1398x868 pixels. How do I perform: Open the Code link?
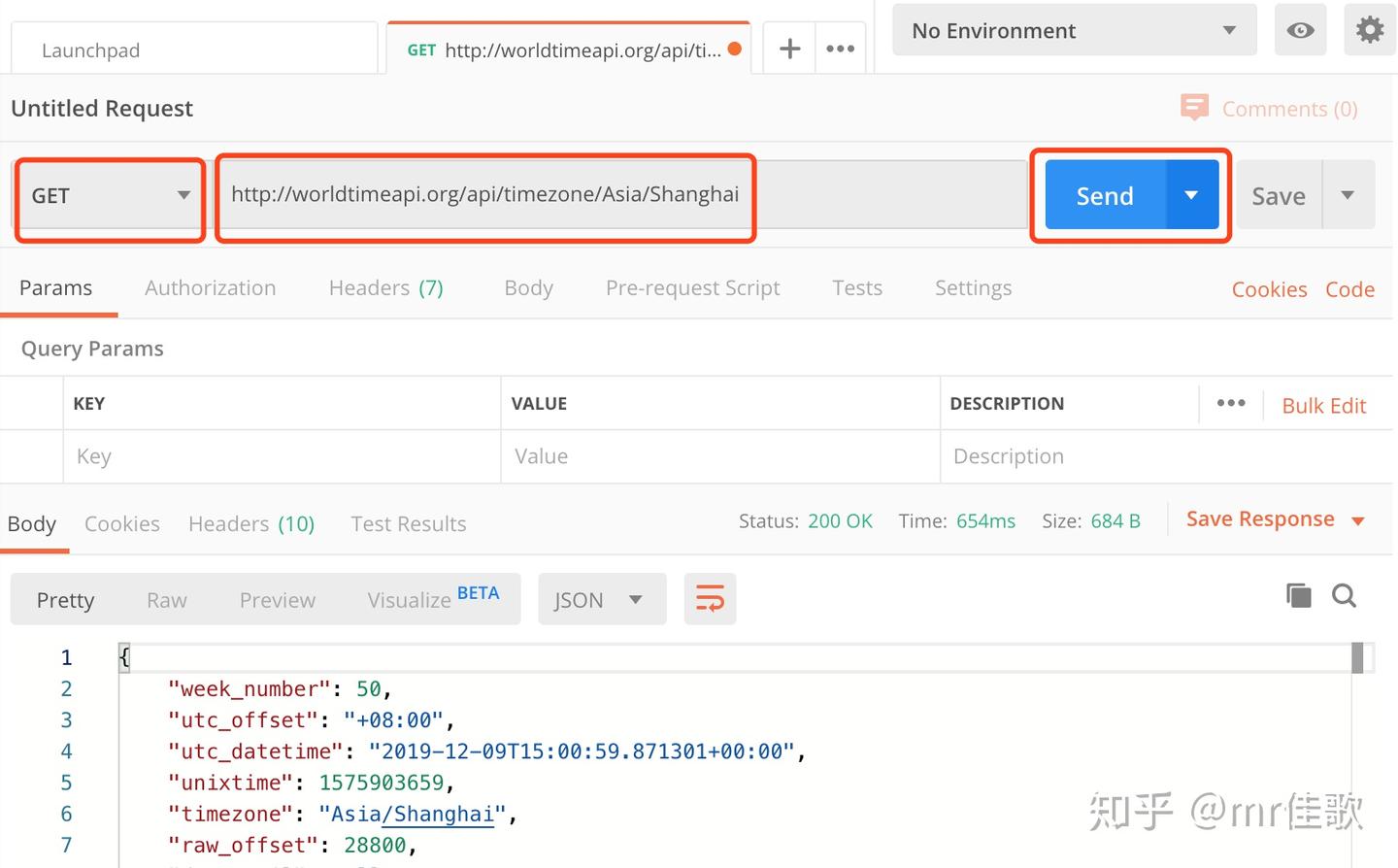(1349, 289)
